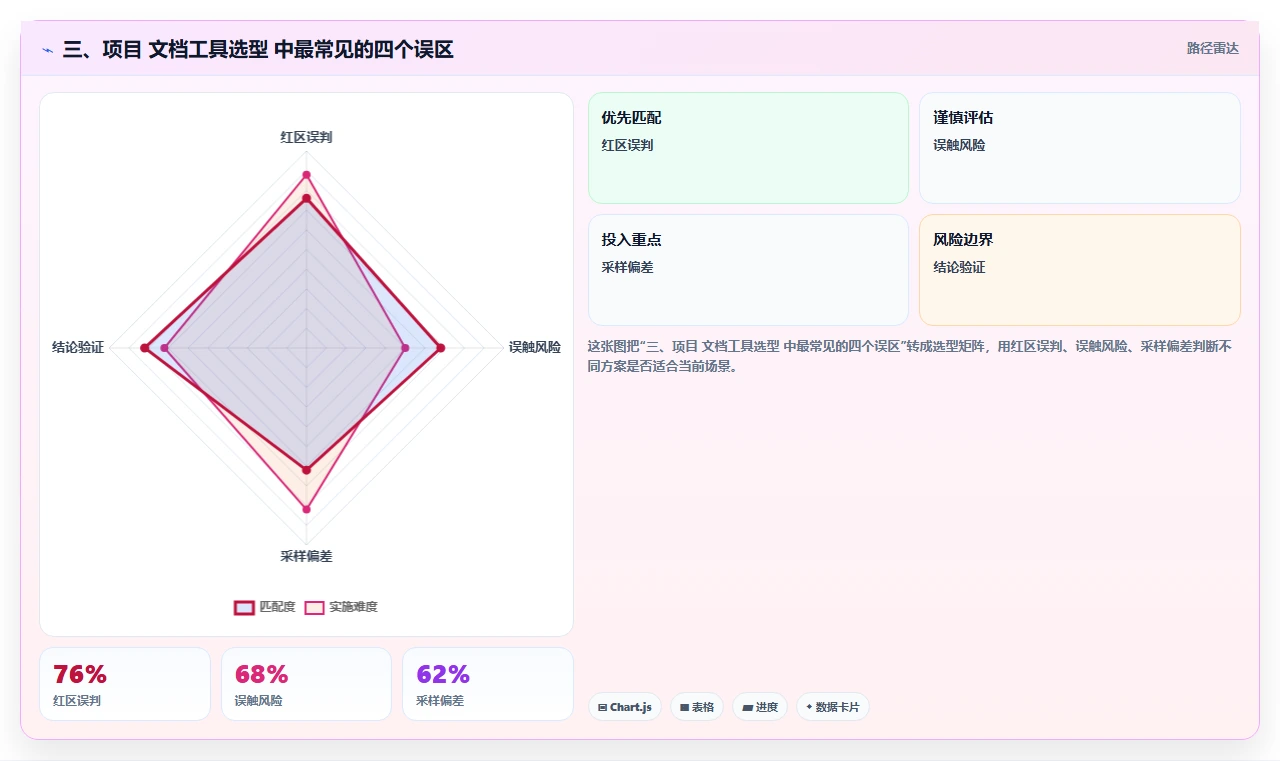Open the 投入重点 card
The image size is (1280, 761).
tap(748, 270)
